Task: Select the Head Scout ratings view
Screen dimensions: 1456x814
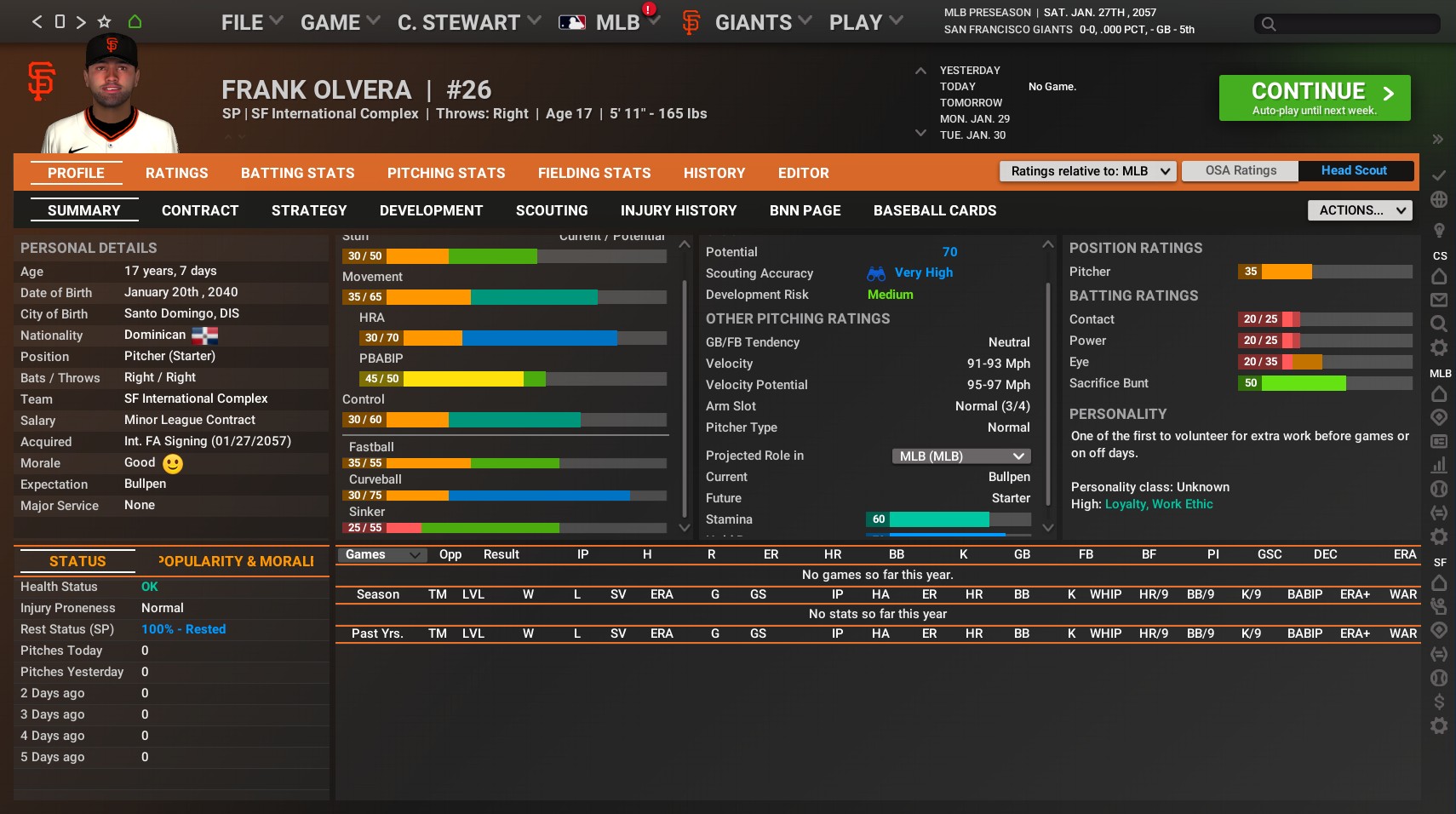Action: pos(1354,170)
